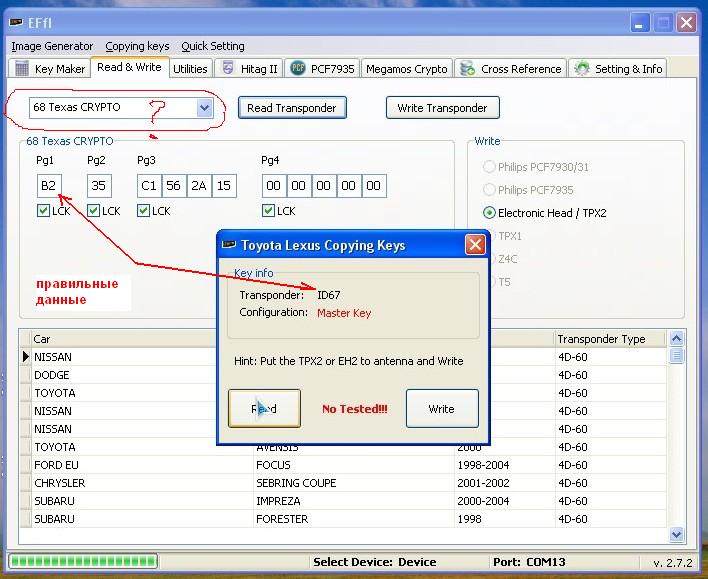Click Write in the copying keys dialog
Screen dimensions: 708x579
442,409
